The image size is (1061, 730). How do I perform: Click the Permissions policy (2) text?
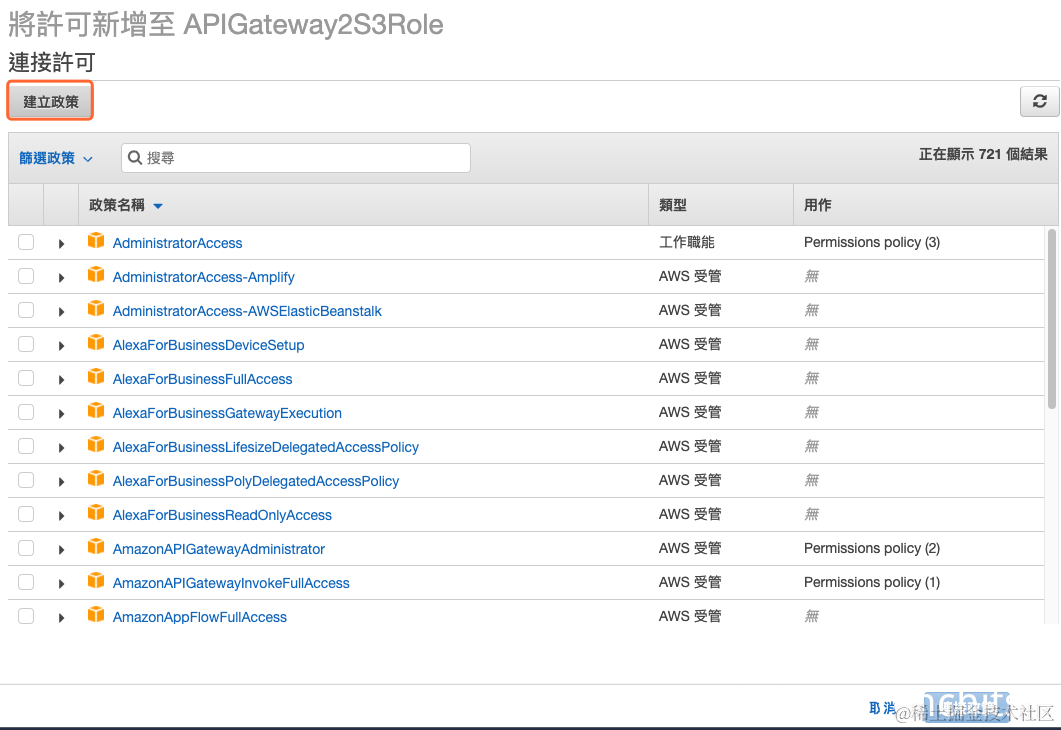[x=872, y=548]
